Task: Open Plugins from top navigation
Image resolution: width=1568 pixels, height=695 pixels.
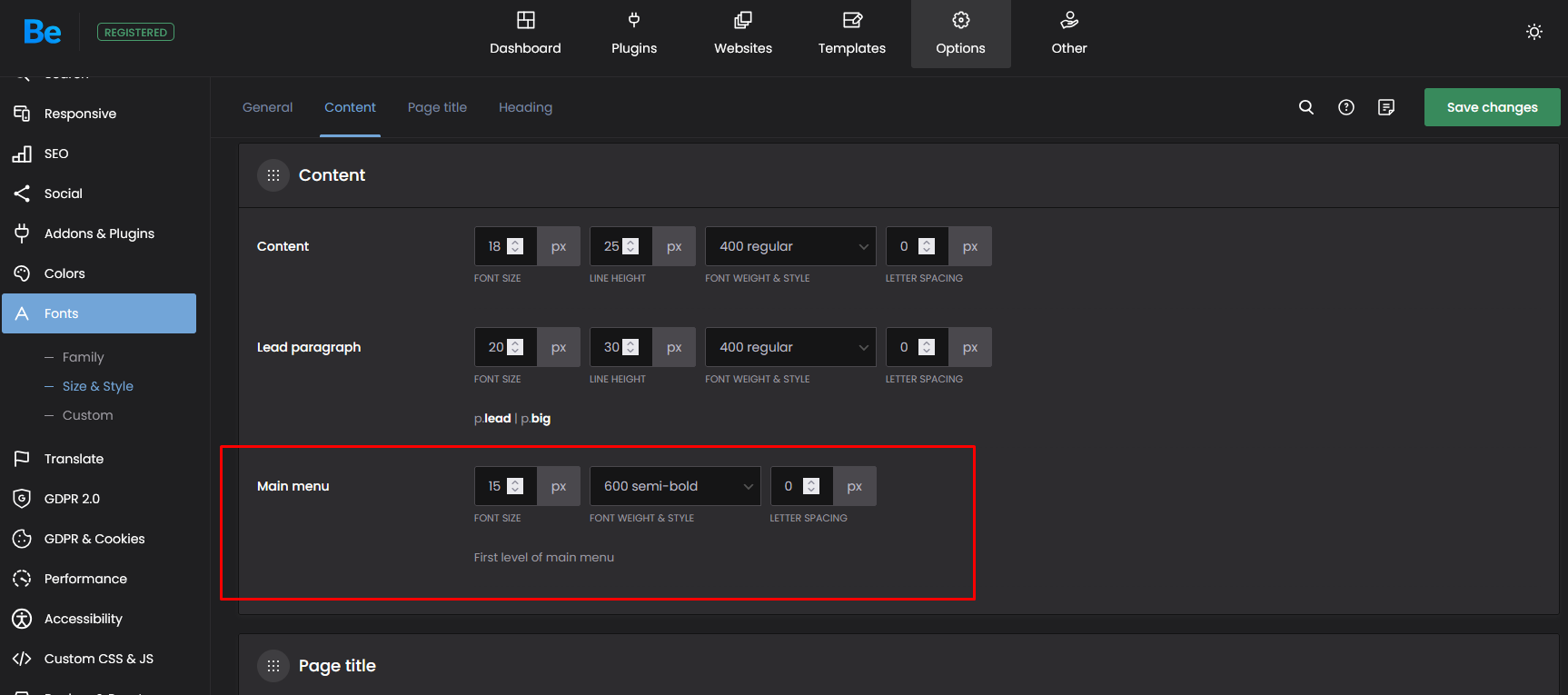Action: point(634,34)
